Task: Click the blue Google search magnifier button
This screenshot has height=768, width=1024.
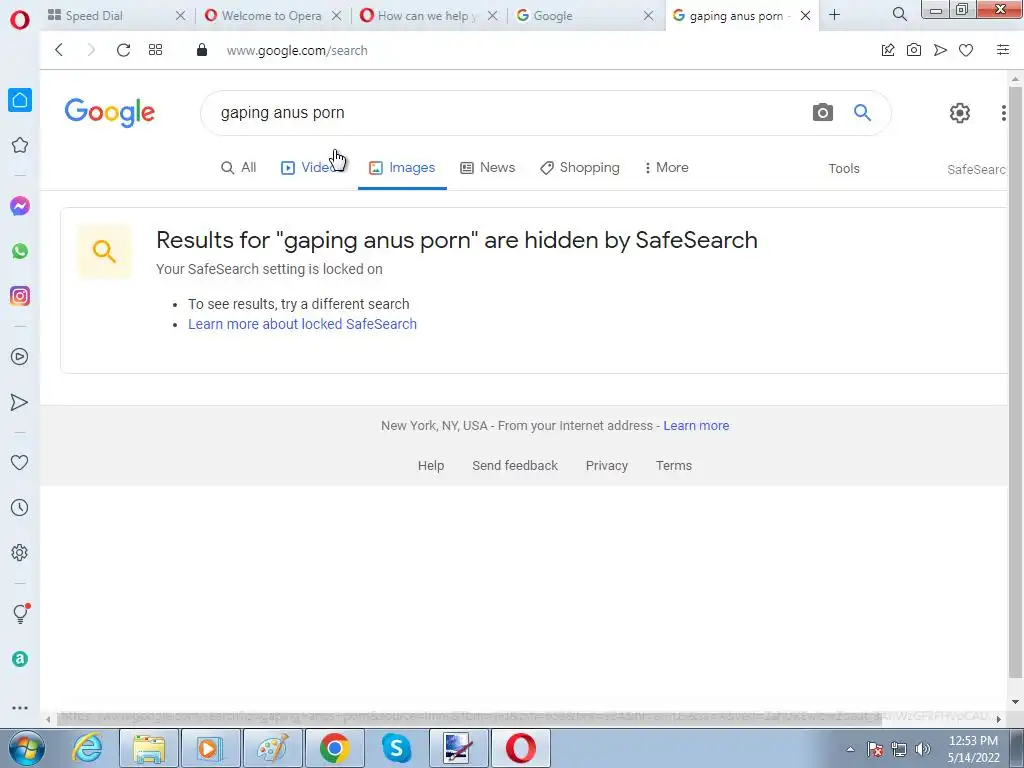Action: (862, 112)
